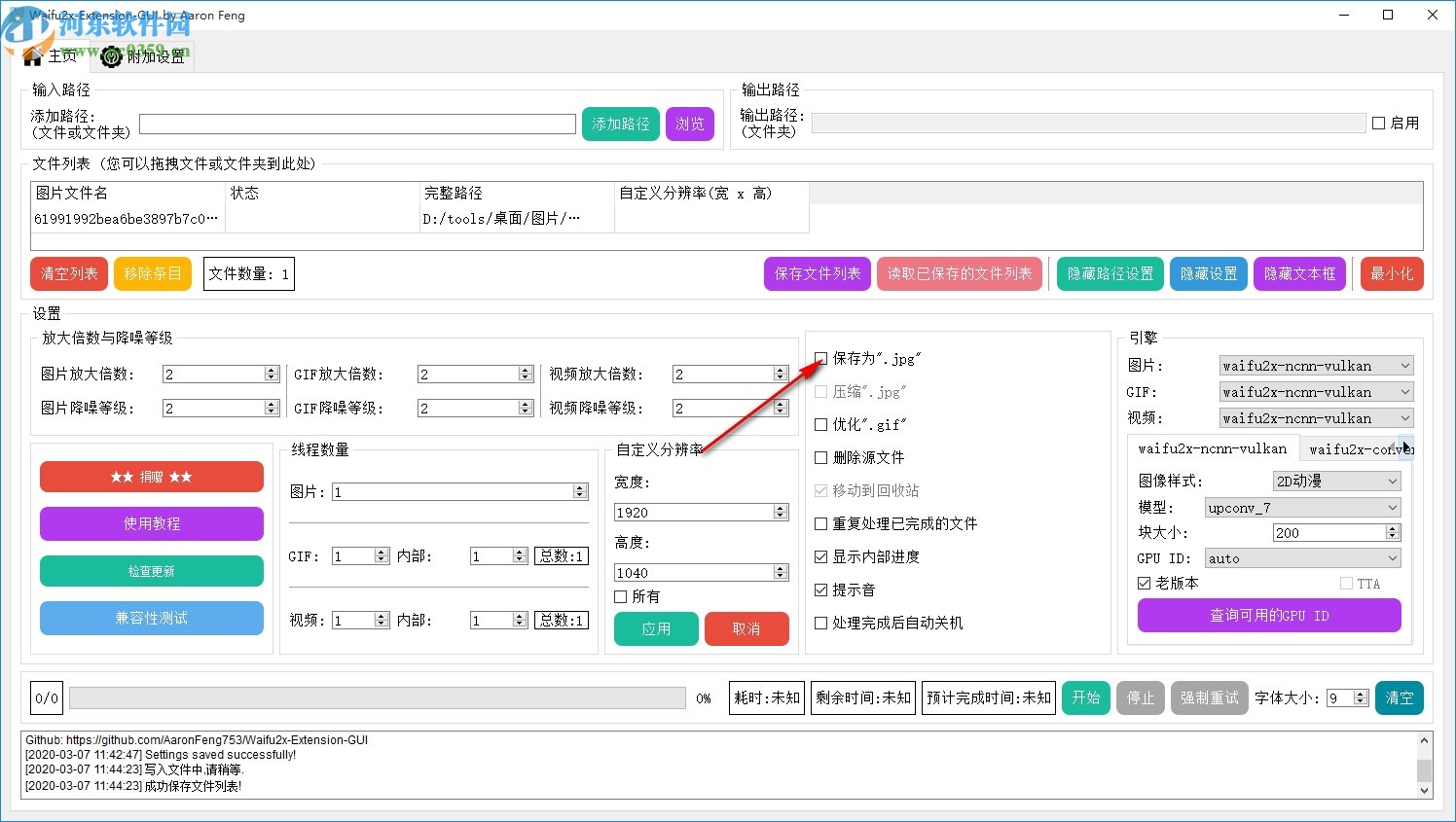Increase 宽度 value using its up stepper arrow
This screenshot has height=822, width=1456.
tap(780, 507)
